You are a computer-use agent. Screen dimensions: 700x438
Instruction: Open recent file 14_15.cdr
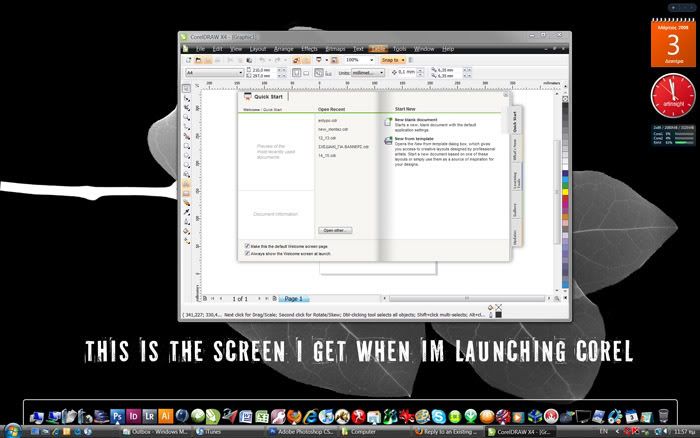(327, 155)
